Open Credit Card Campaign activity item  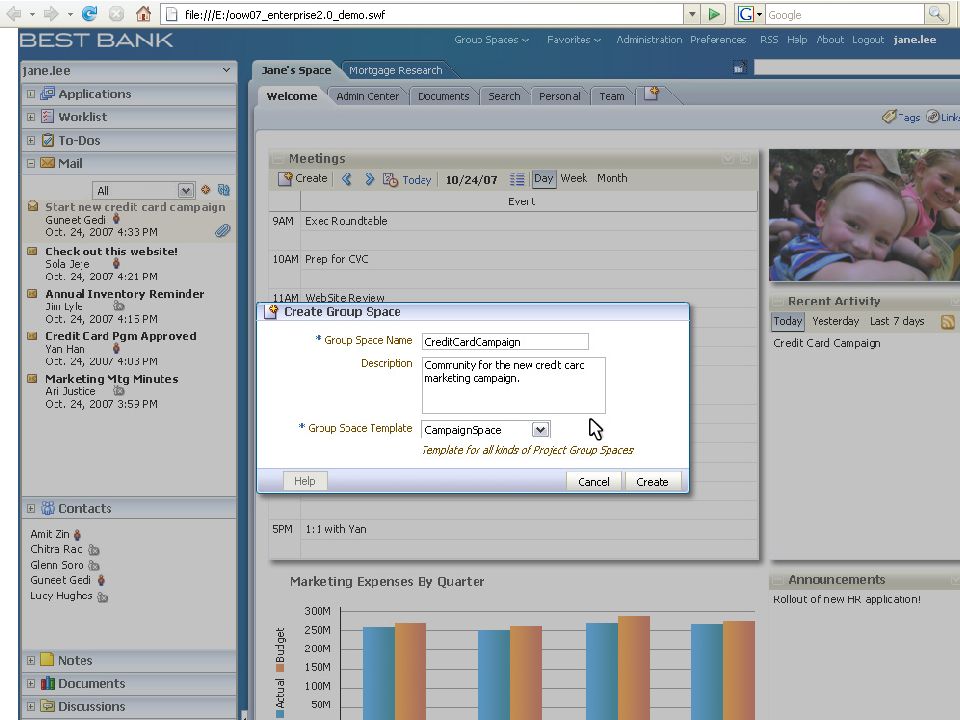click(x=827, y=343)
